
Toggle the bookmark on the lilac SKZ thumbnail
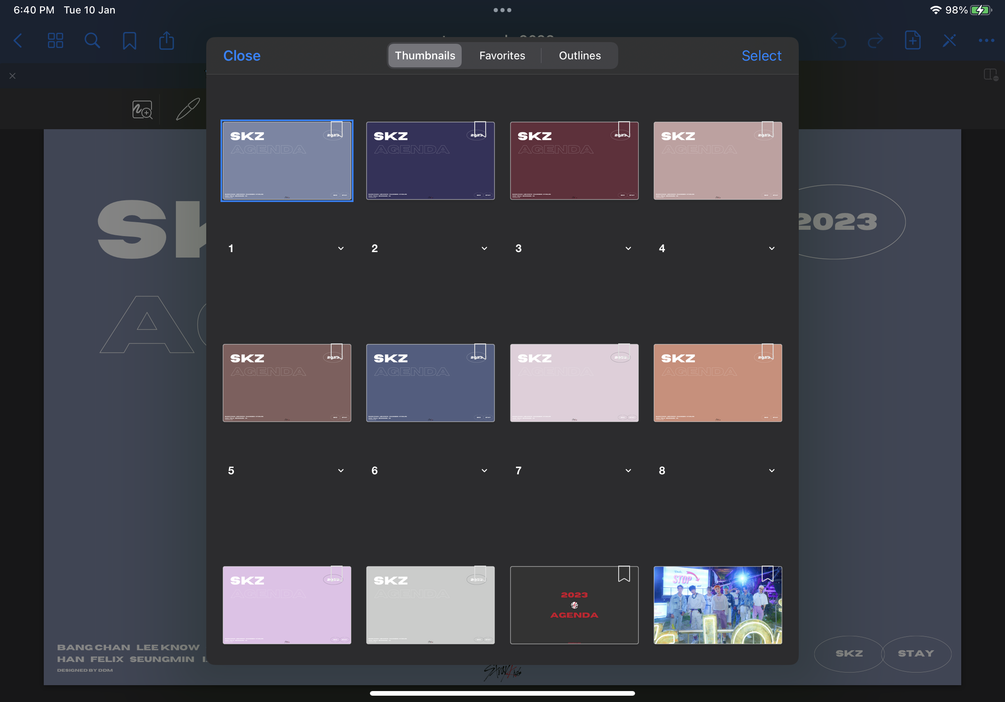tap(336, 574)
